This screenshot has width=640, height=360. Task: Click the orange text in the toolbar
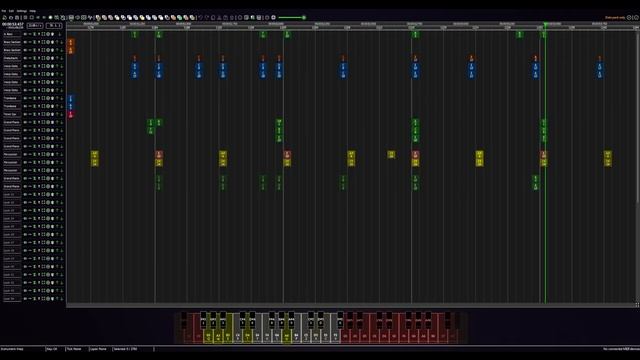click(x=615, y=18)
